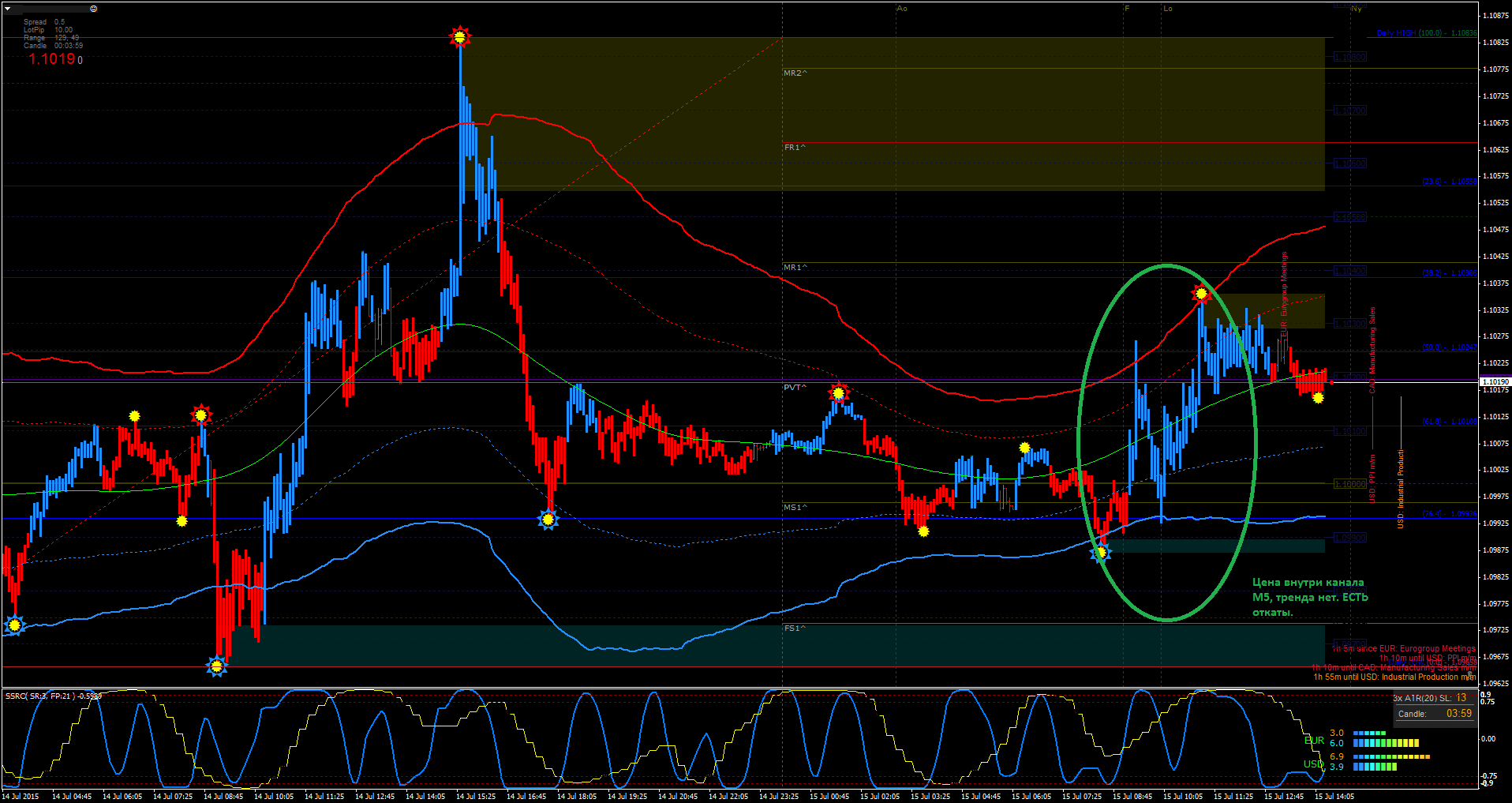
Task: Click the PVT^ pivot label
Action: click(x=795, y=387)
